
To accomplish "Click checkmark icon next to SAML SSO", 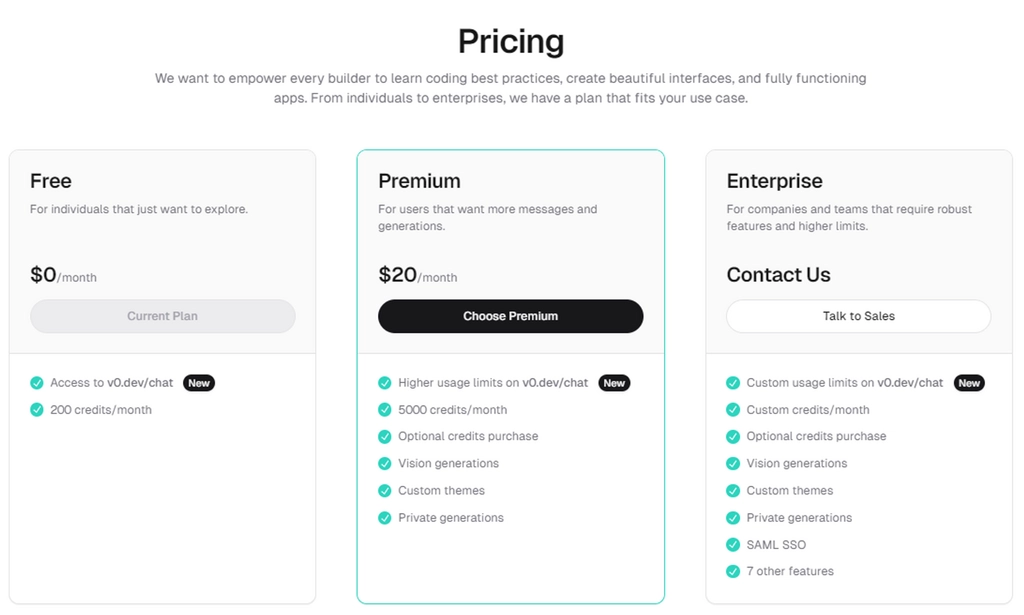I will pyautogui.click(x=733, y=544).
